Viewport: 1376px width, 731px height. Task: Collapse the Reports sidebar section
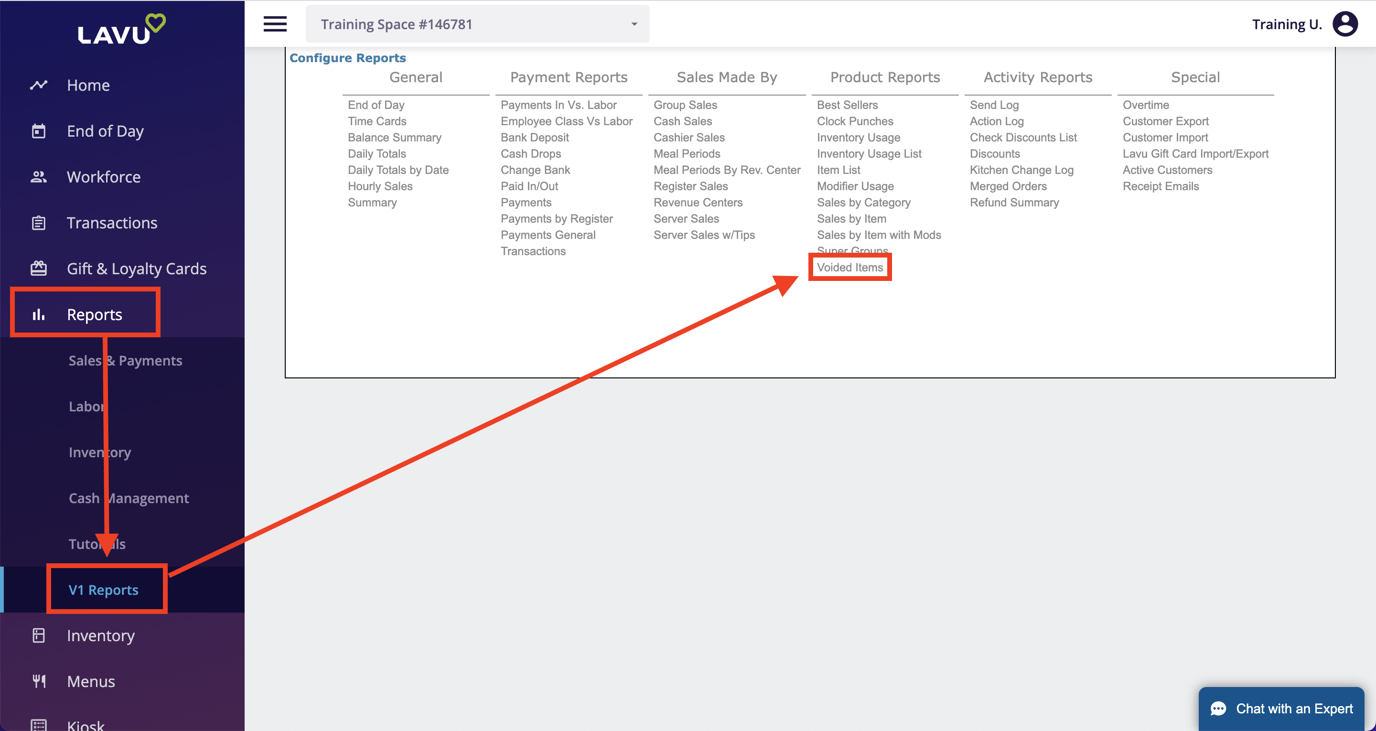tap(94, 314)
